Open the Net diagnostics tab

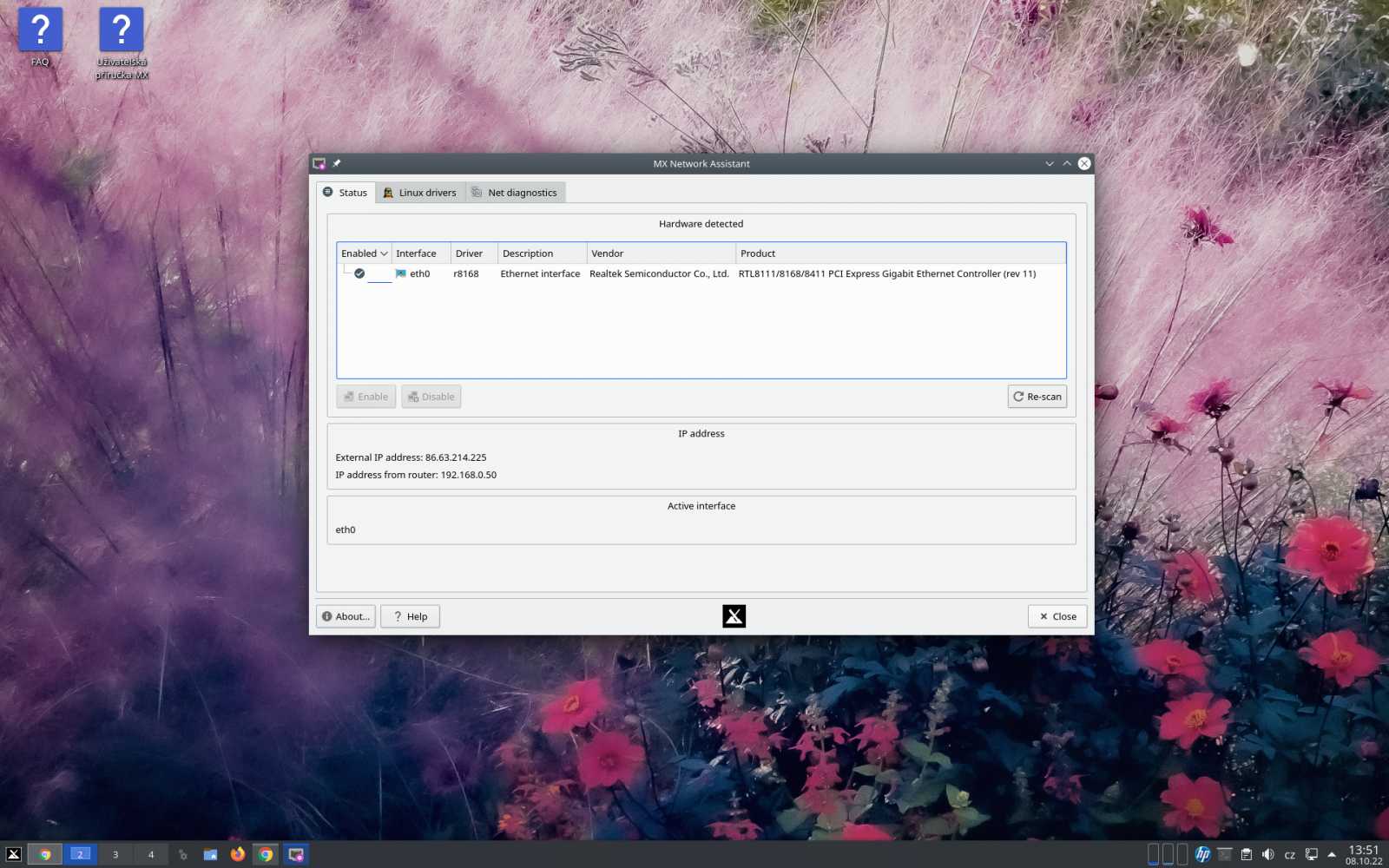pyautogui.click(x=515, y=193)
